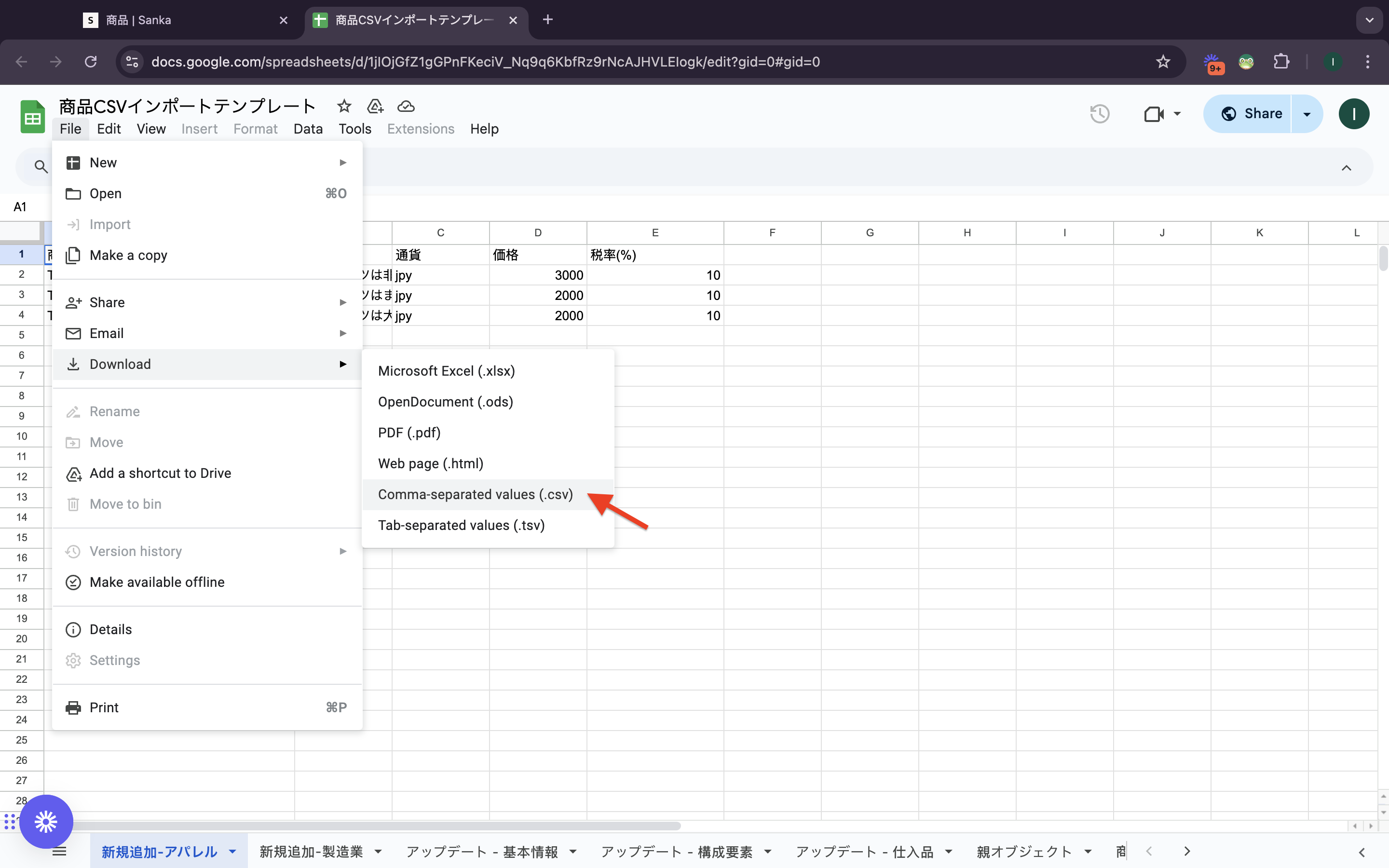Click the star icon beside spreadsheet title
This screenshot has height=868, width=1389.
tap(344, 106)
